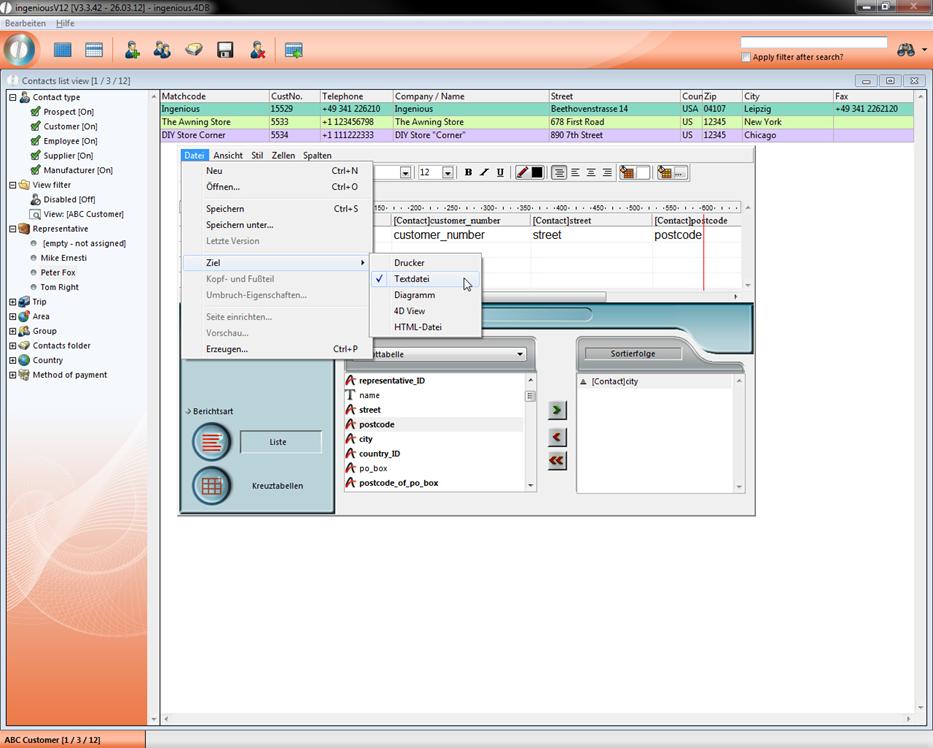This screenshot has height=748, width=933.
Task: Toggle the Prospect [On] contact type
Action: pos(68,112)
